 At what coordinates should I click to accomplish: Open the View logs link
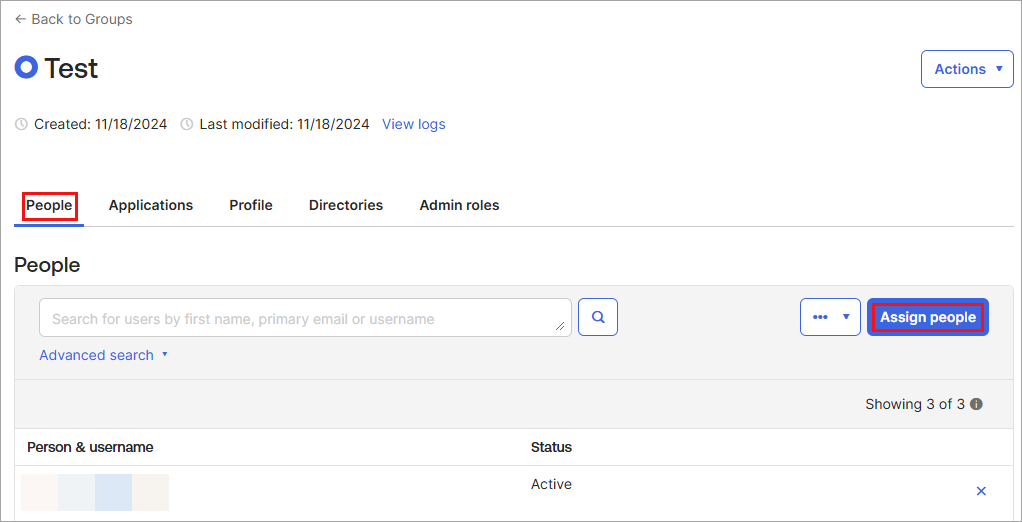point(414,125)
